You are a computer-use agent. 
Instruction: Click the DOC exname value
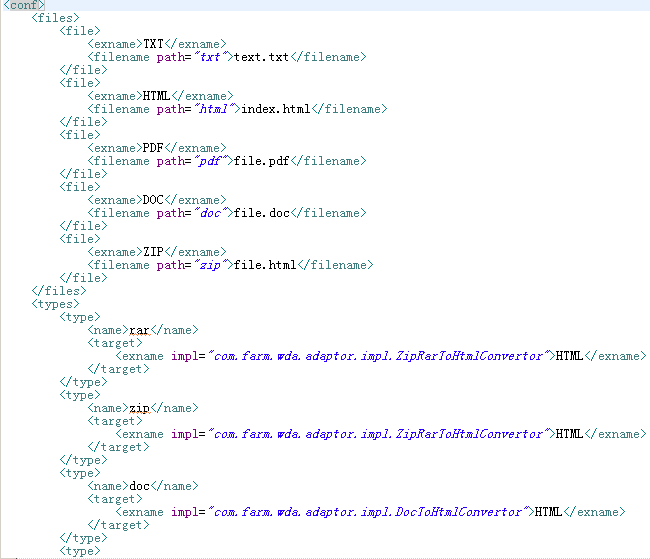tap(154, 200)
